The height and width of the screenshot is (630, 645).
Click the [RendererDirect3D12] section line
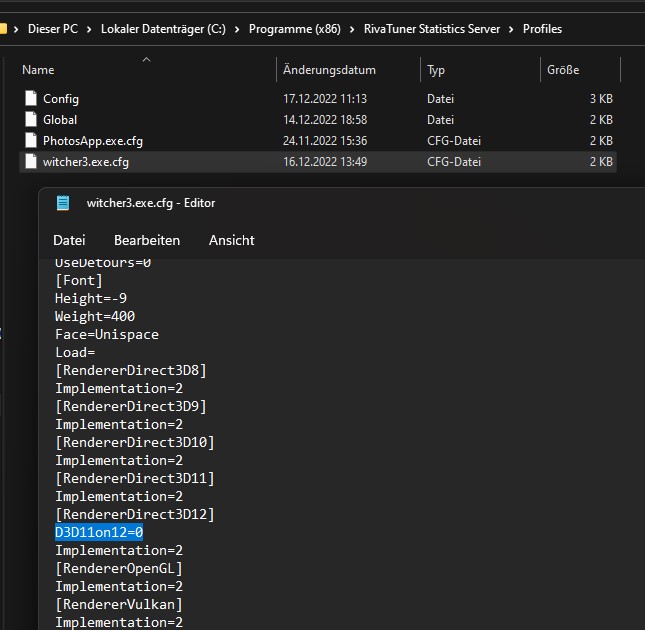tap(135, 514)
